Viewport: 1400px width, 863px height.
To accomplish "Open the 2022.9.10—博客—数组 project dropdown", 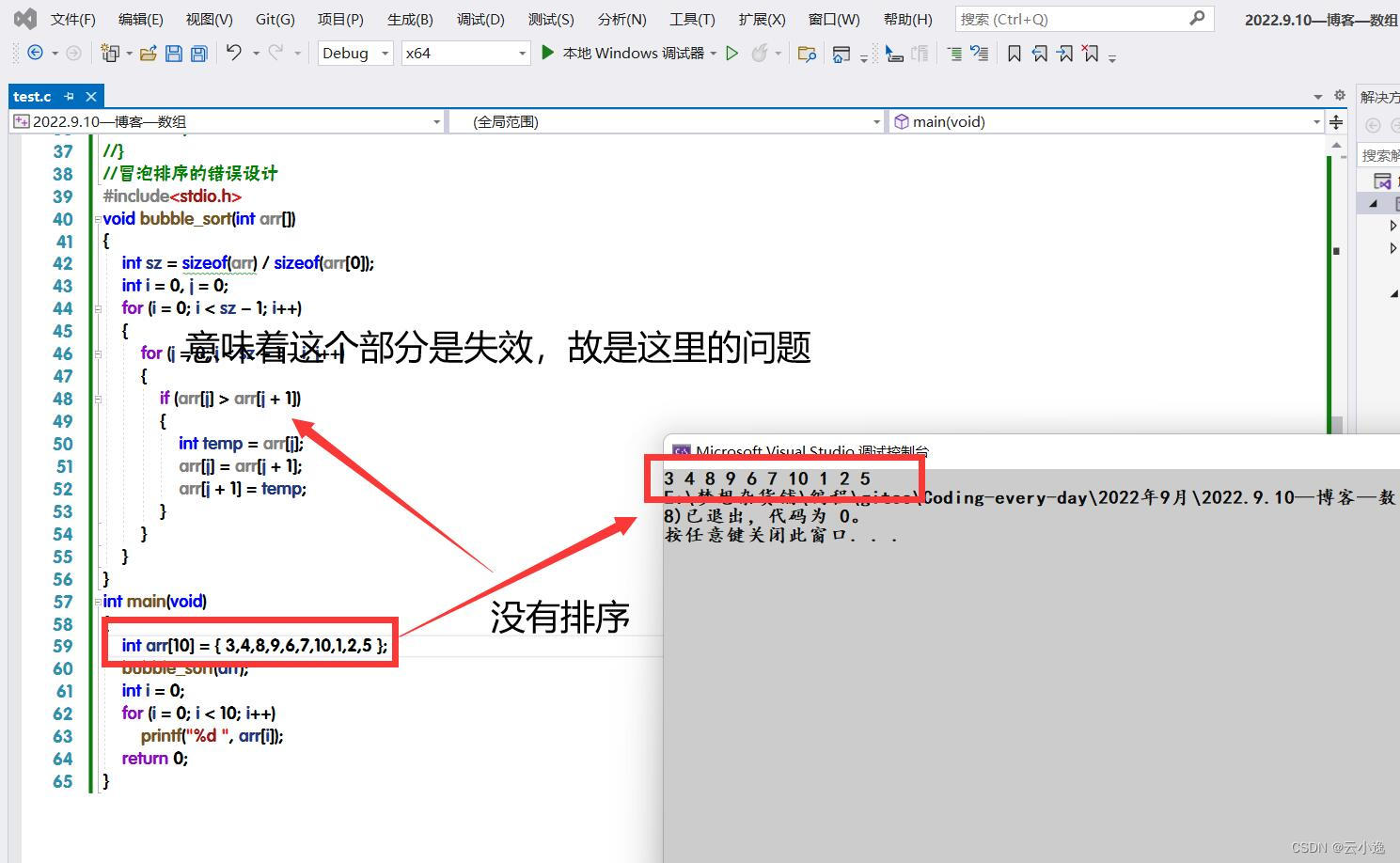I will pyautogui.click(x=227, y=121).
